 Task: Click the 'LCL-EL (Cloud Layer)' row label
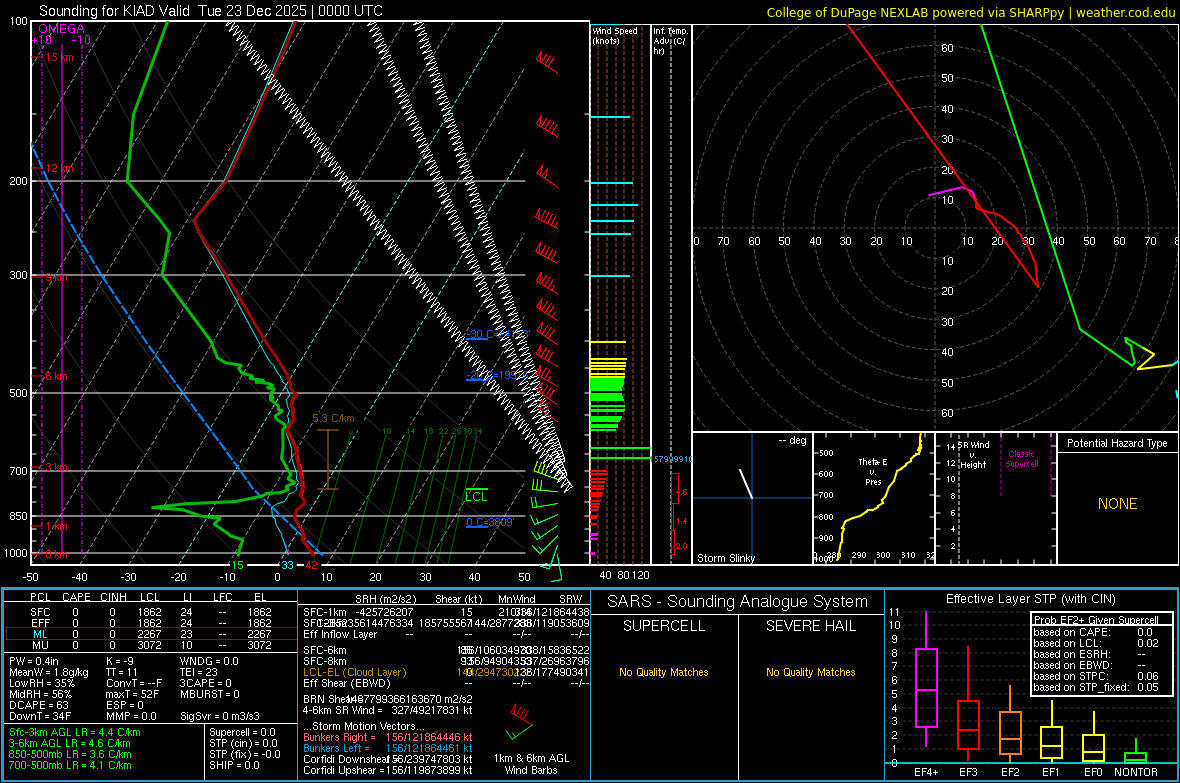point(354,672)
